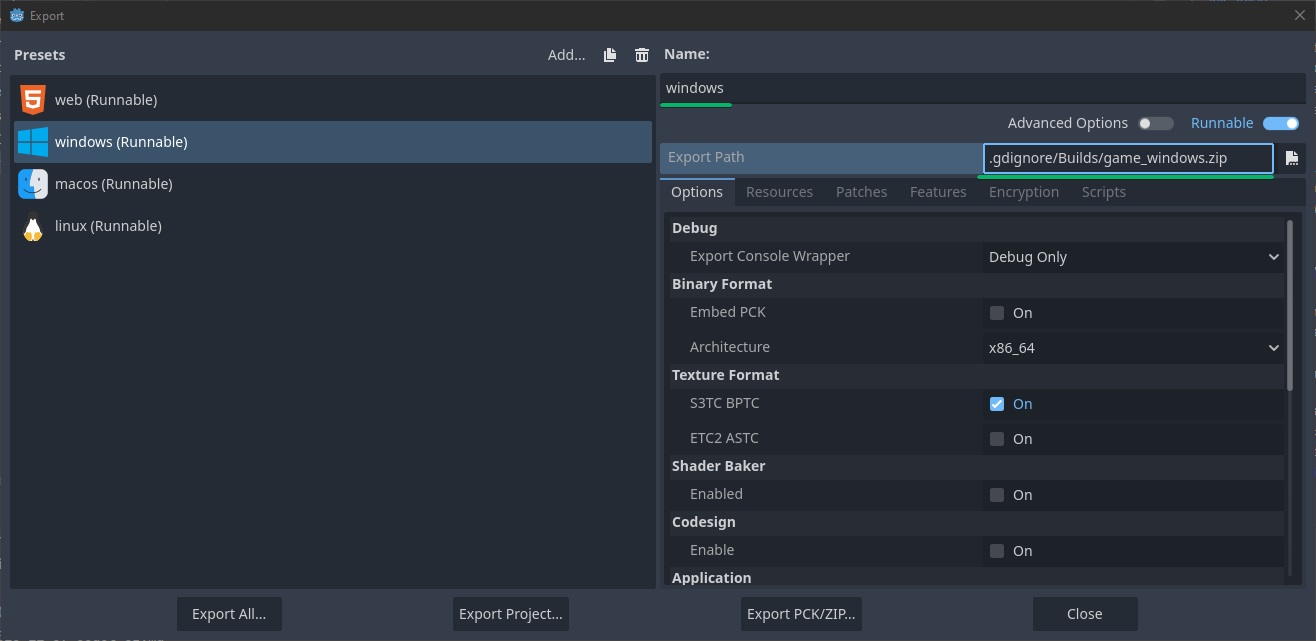Viewport: 1316px width, 641px height.
Task: Open Export Console Wrapper dropdown
Action: point(1133,257)
